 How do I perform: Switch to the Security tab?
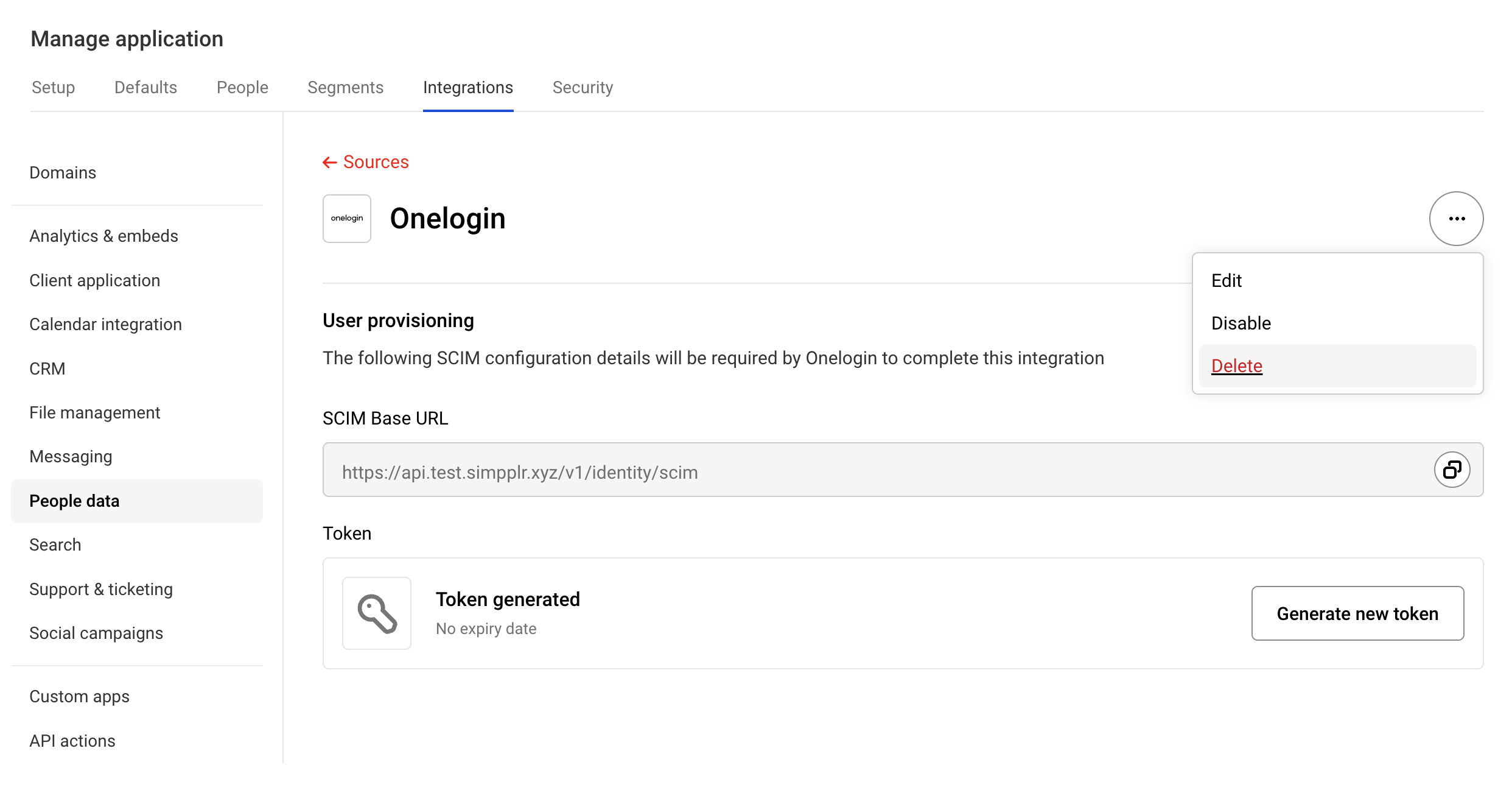point(583,88)
